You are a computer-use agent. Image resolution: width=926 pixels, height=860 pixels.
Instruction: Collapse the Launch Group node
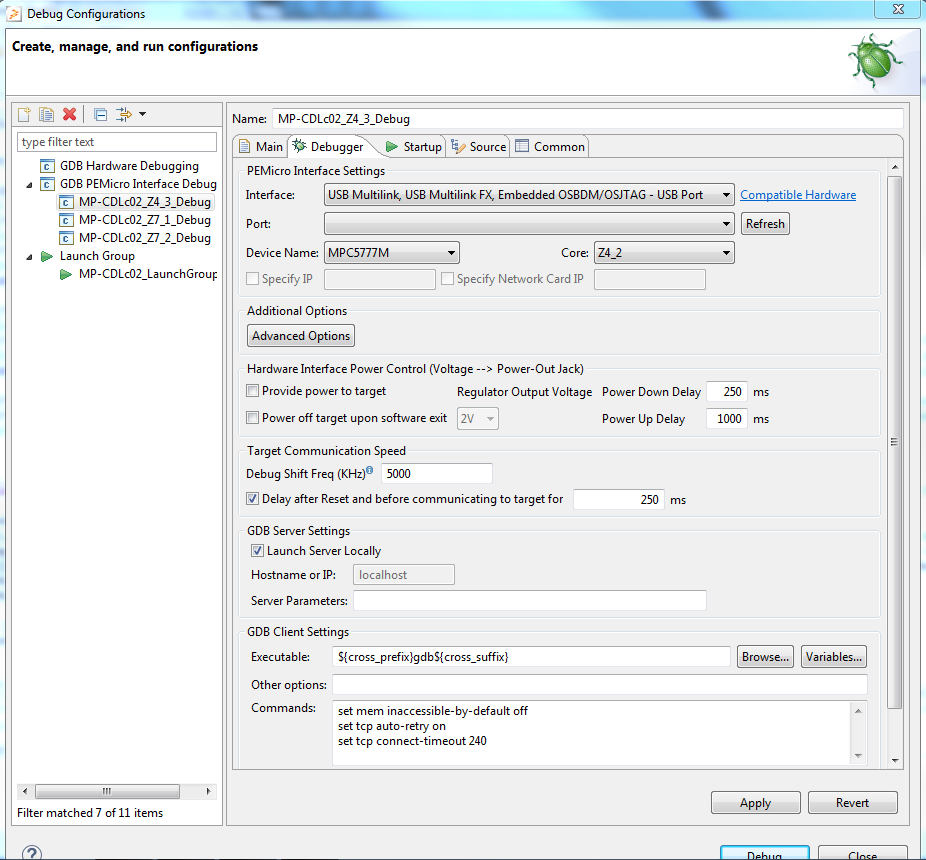click(29, 257)
